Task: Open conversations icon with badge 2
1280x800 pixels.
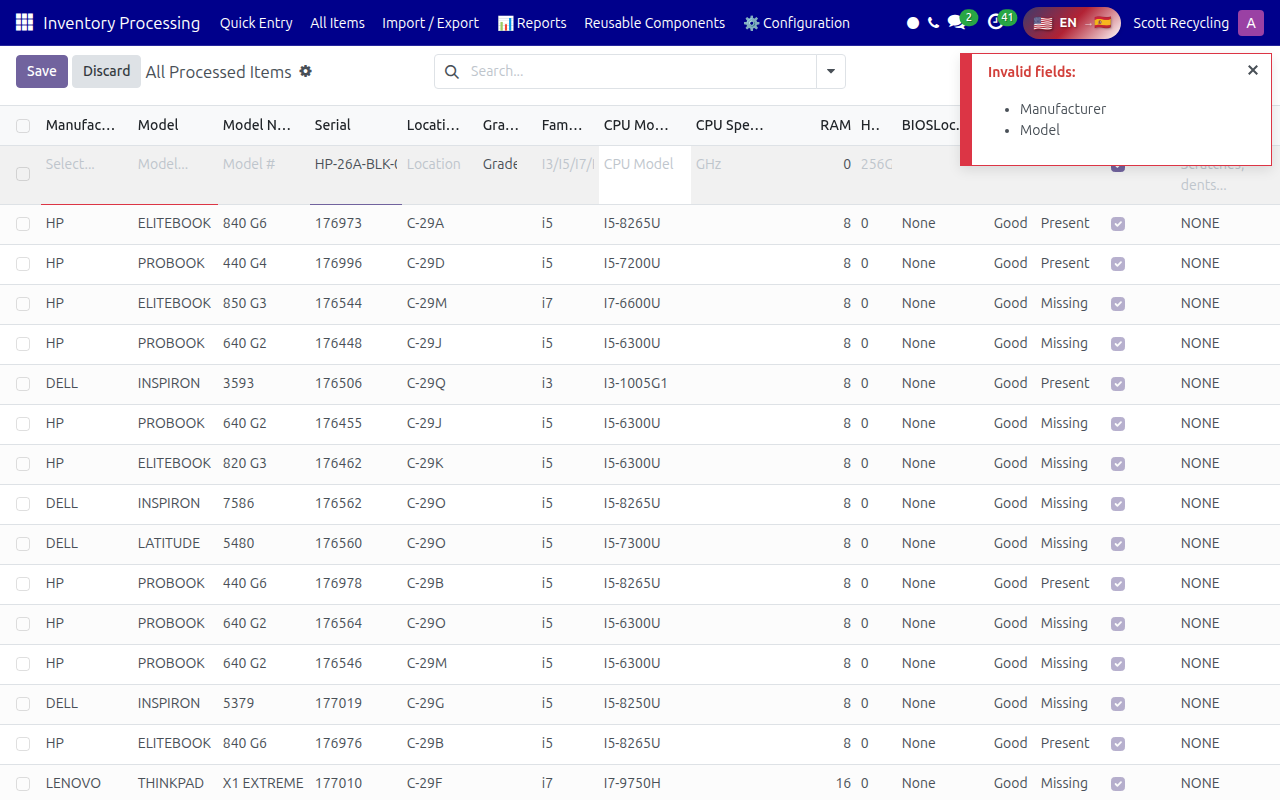Action: coord(960,22)
